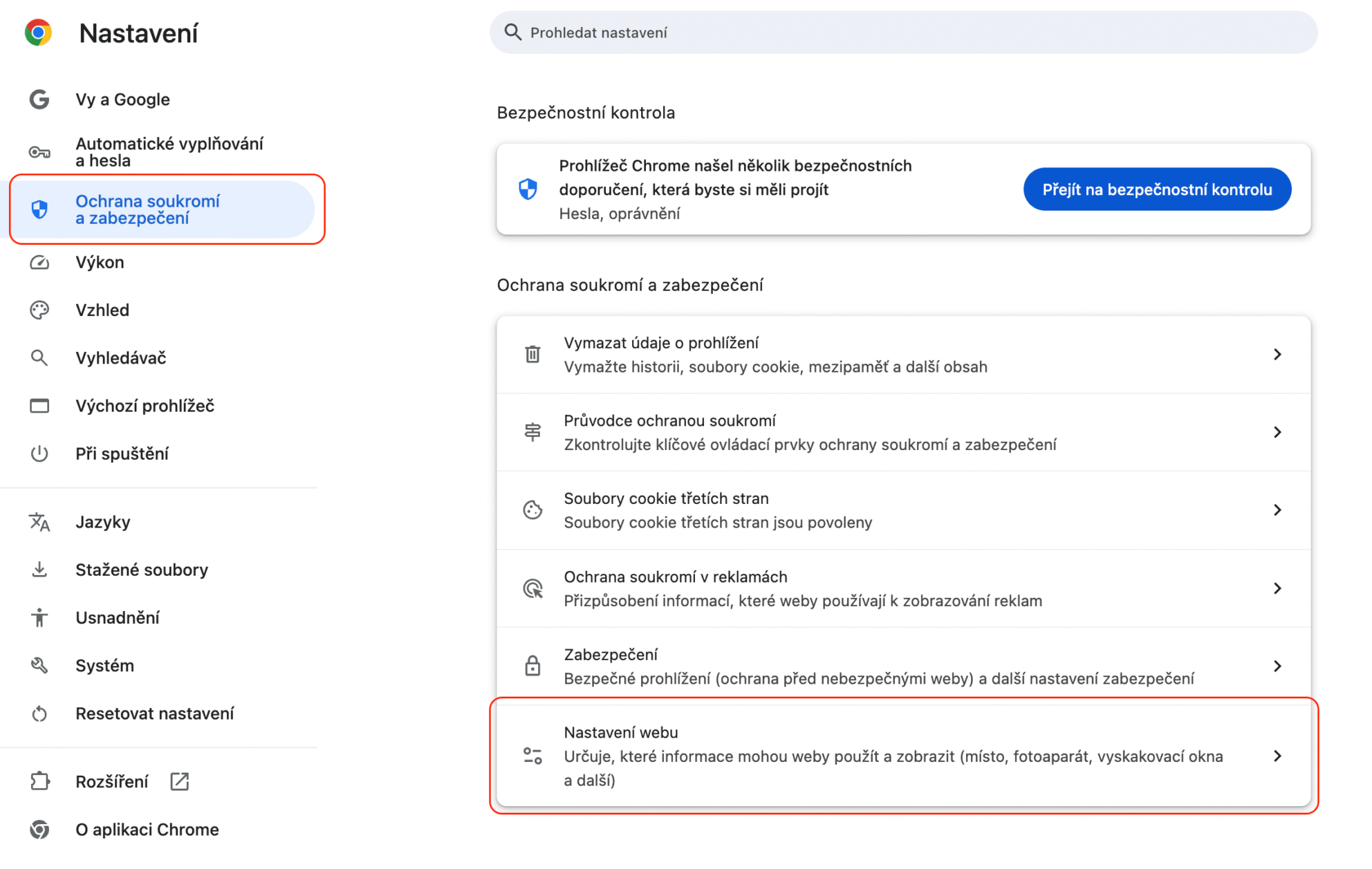1372x869 pixels.
Task: Expand the Nastavení webu row arrow
Action: pos(1277,756)
